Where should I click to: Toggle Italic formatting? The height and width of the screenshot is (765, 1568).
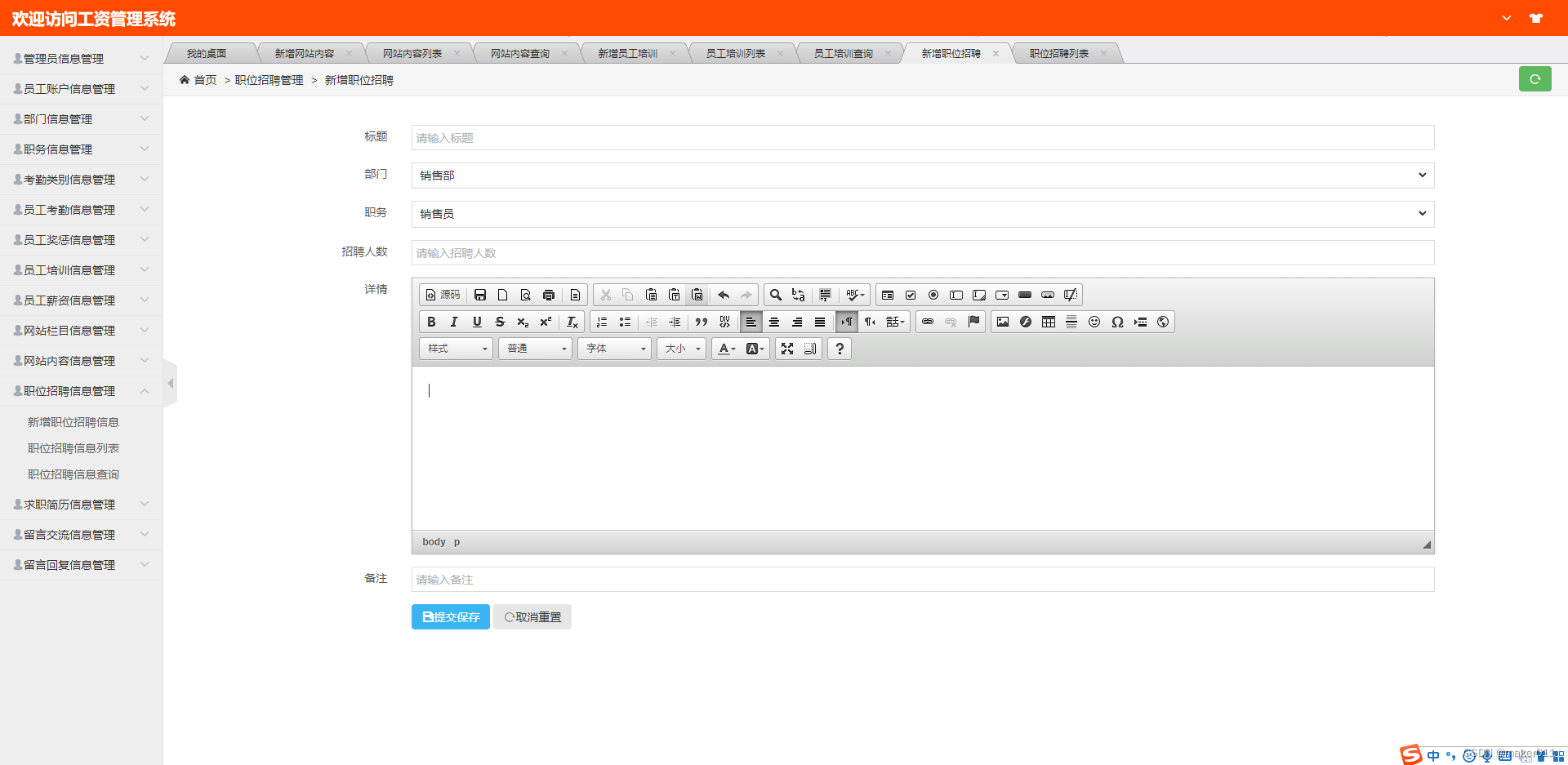coord(454,322)
